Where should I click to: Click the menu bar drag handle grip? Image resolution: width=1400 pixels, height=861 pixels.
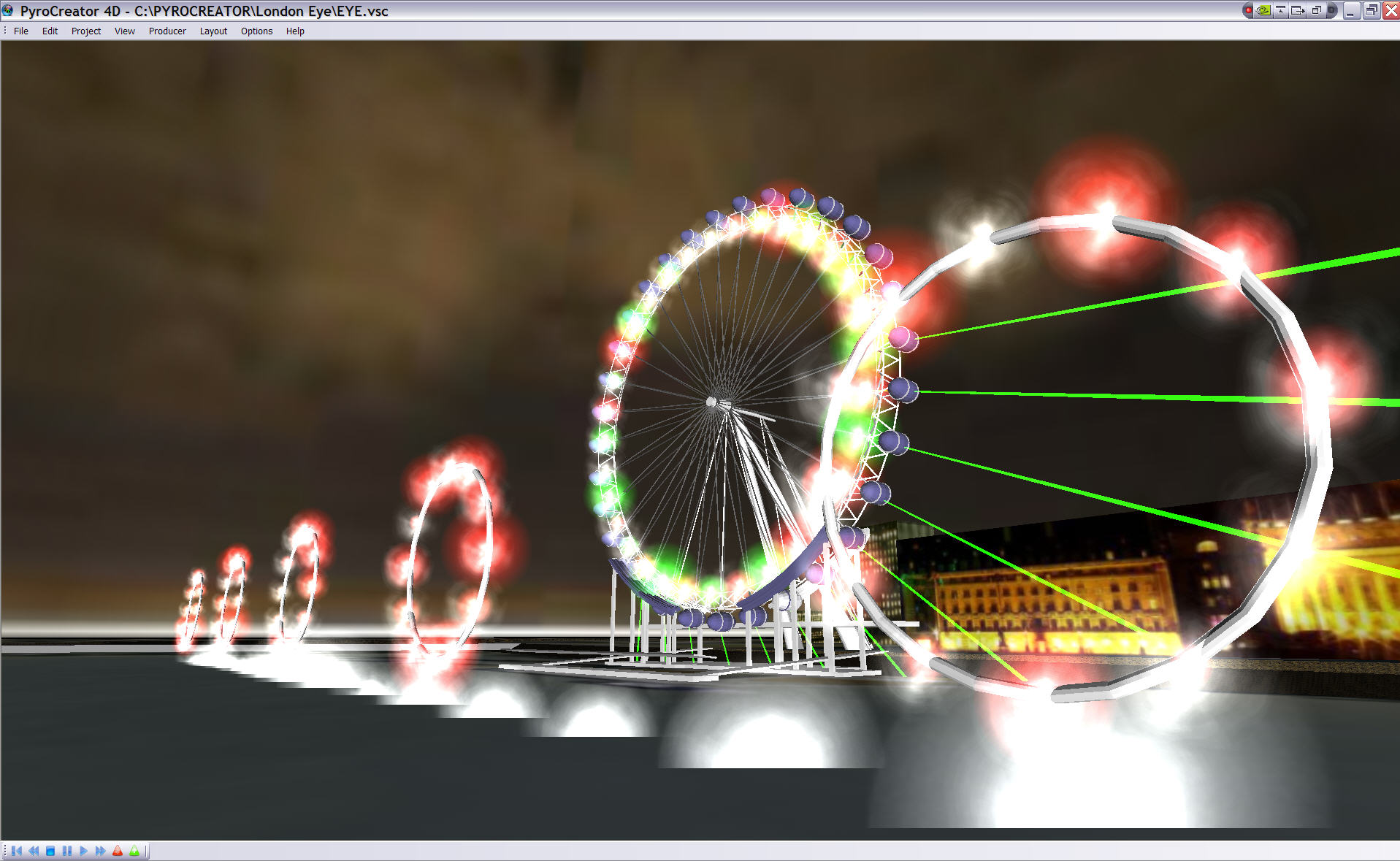pyautogui.click(x=5, y=31)
